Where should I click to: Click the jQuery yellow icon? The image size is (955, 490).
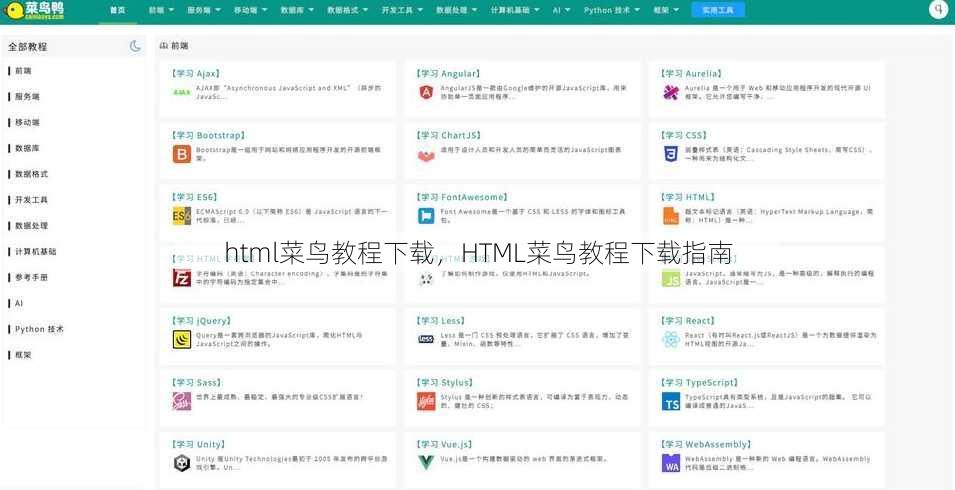181,340
